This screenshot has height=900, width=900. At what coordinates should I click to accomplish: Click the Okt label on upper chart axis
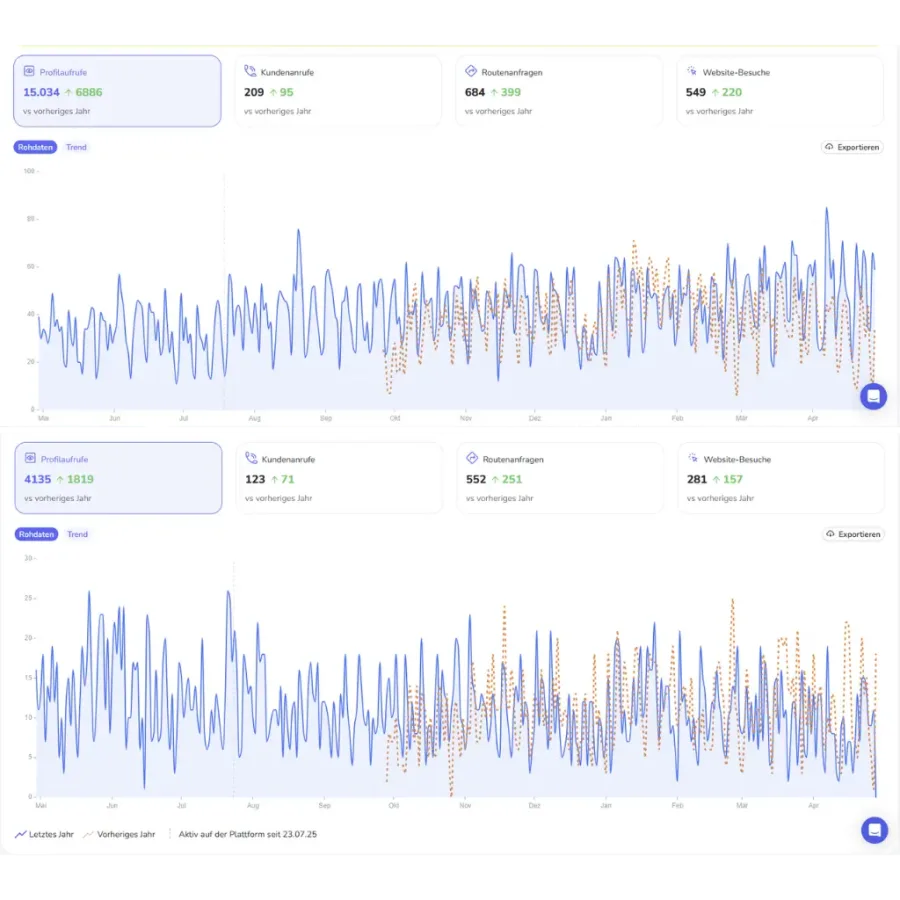pos(395,418)
